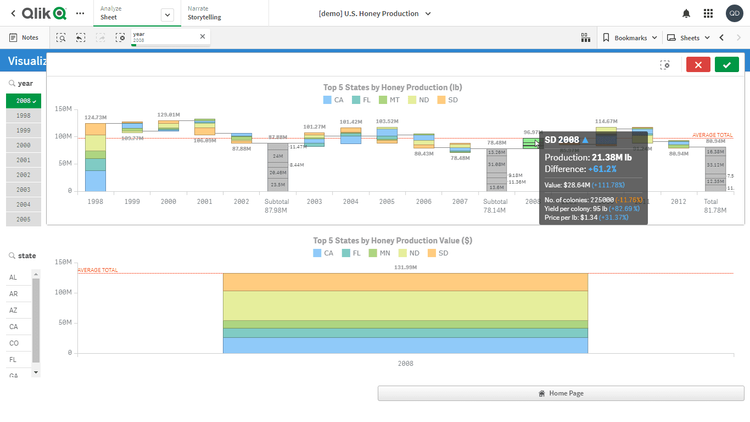Select year 2001 in the year filter
The height and width of the screenshot is (422, 750).
point(23,160)
